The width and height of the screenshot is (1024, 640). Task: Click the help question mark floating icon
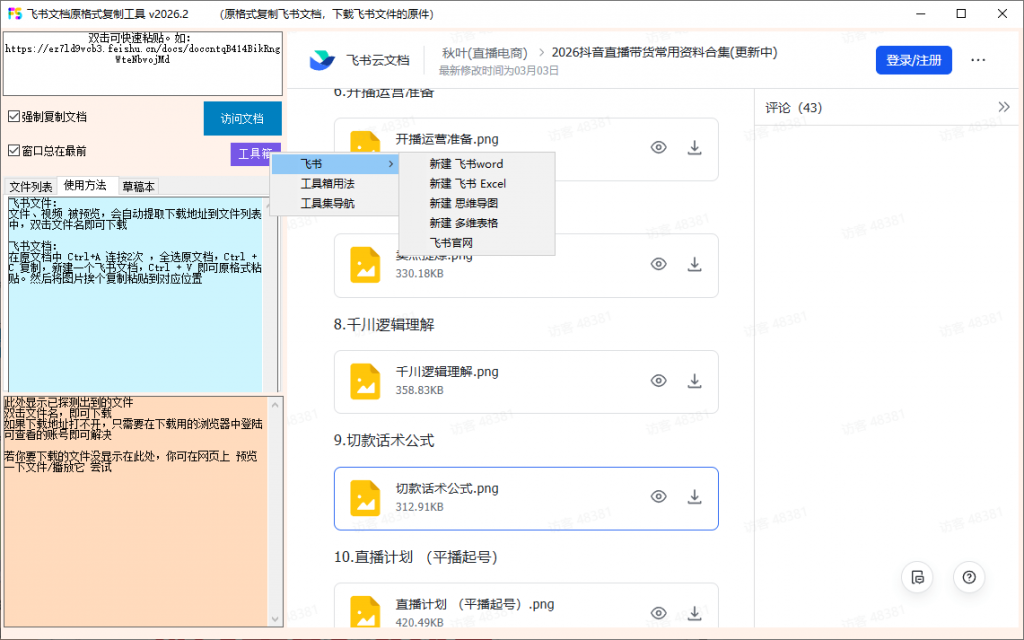[968, 577]
